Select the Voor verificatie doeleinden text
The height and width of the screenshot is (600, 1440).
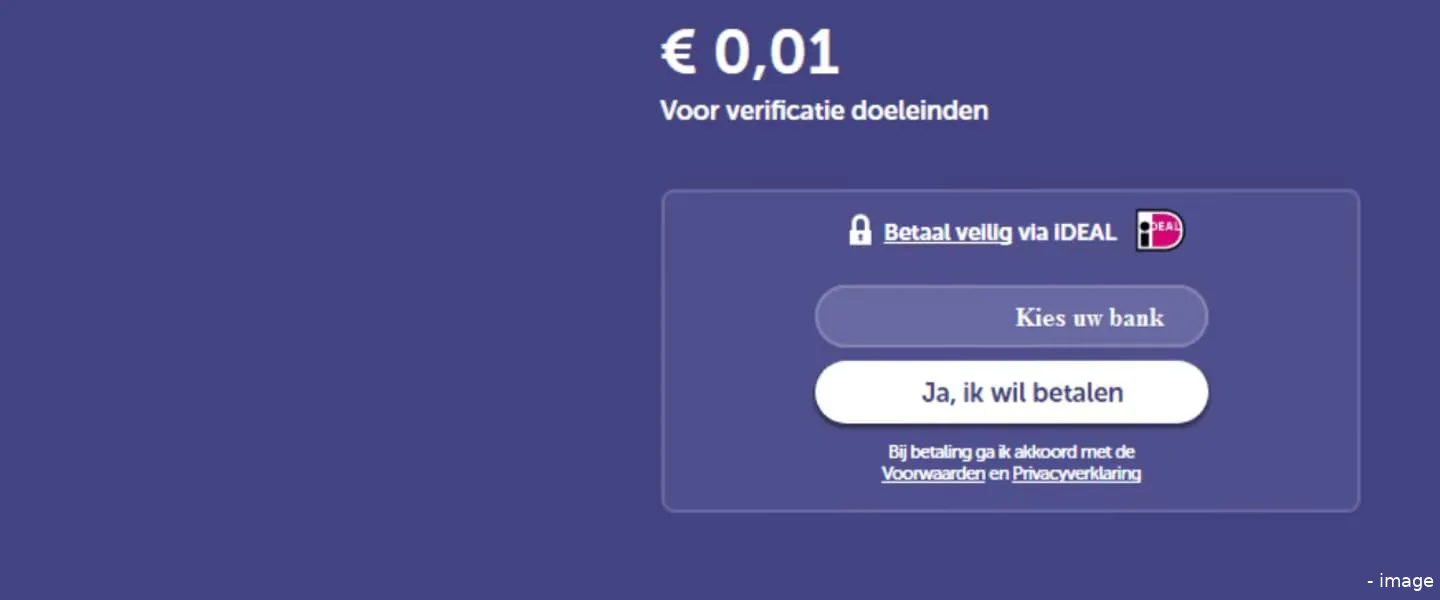(824, 110)
